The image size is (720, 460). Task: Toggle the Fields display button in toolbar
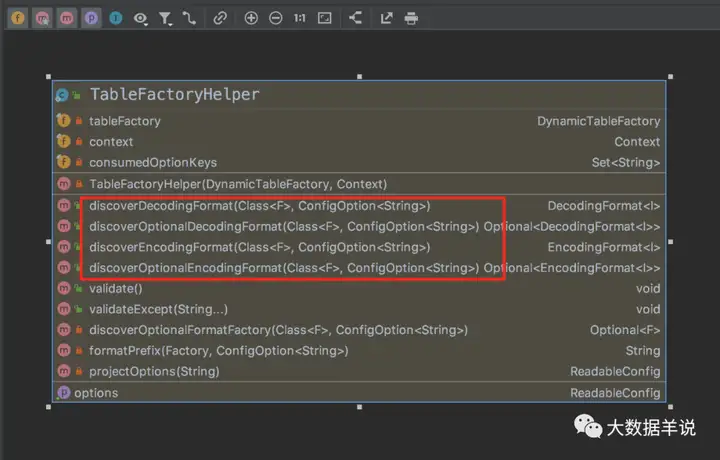point(18,18)
